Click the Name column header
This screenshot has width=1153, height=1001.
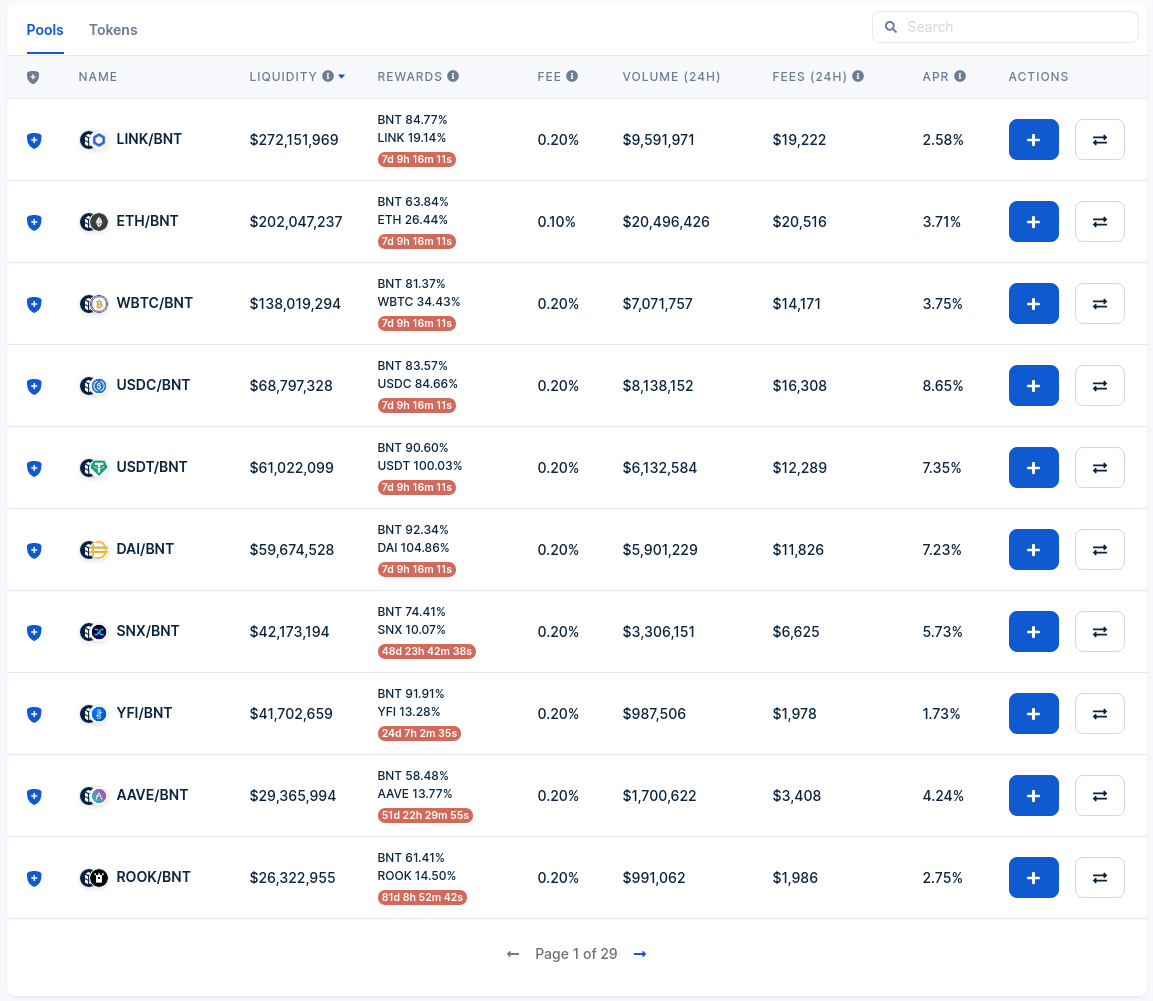[98, 76]
